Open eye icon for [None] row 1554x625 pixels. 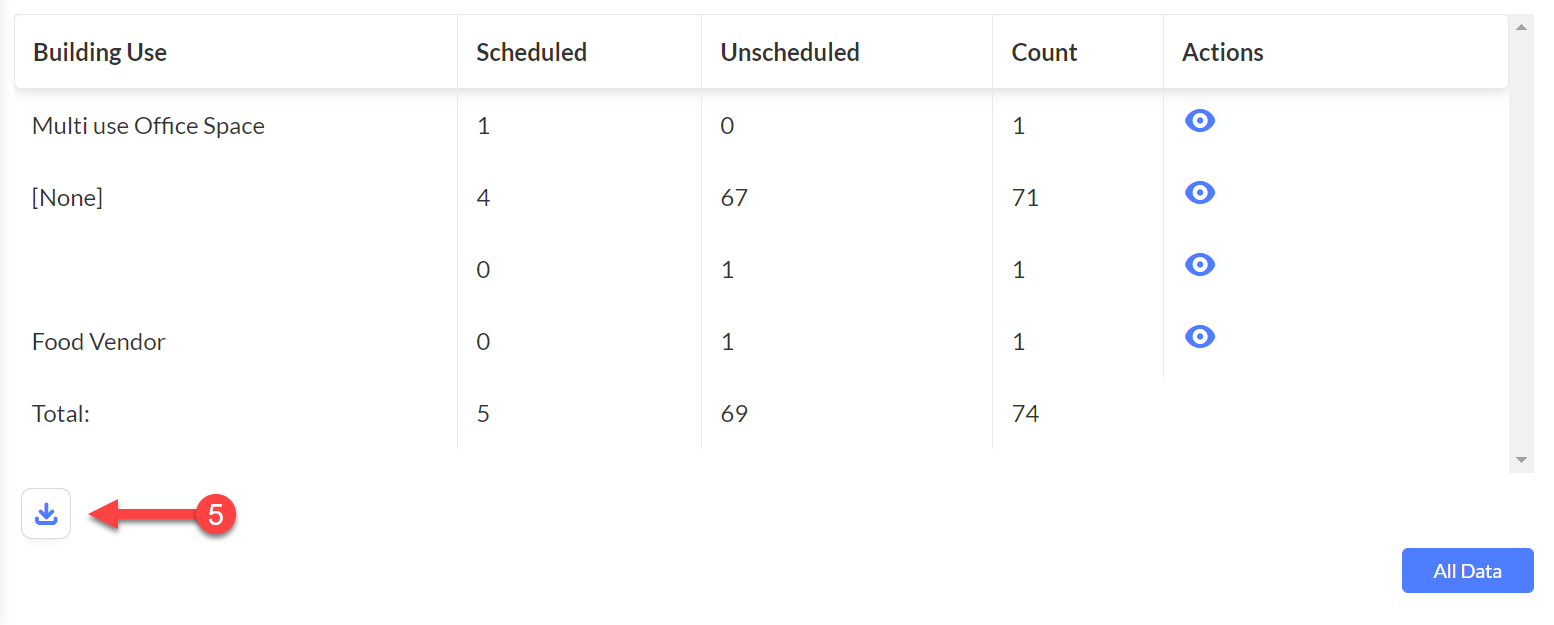1199,193
